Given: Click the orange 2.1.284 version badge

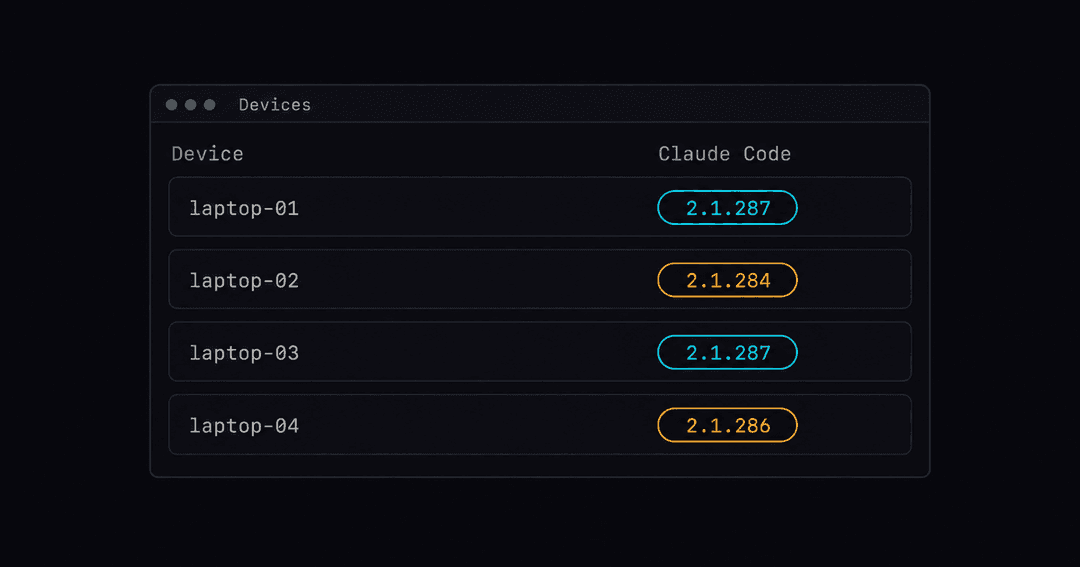Looking at the screenshot, I should point(727,280).
